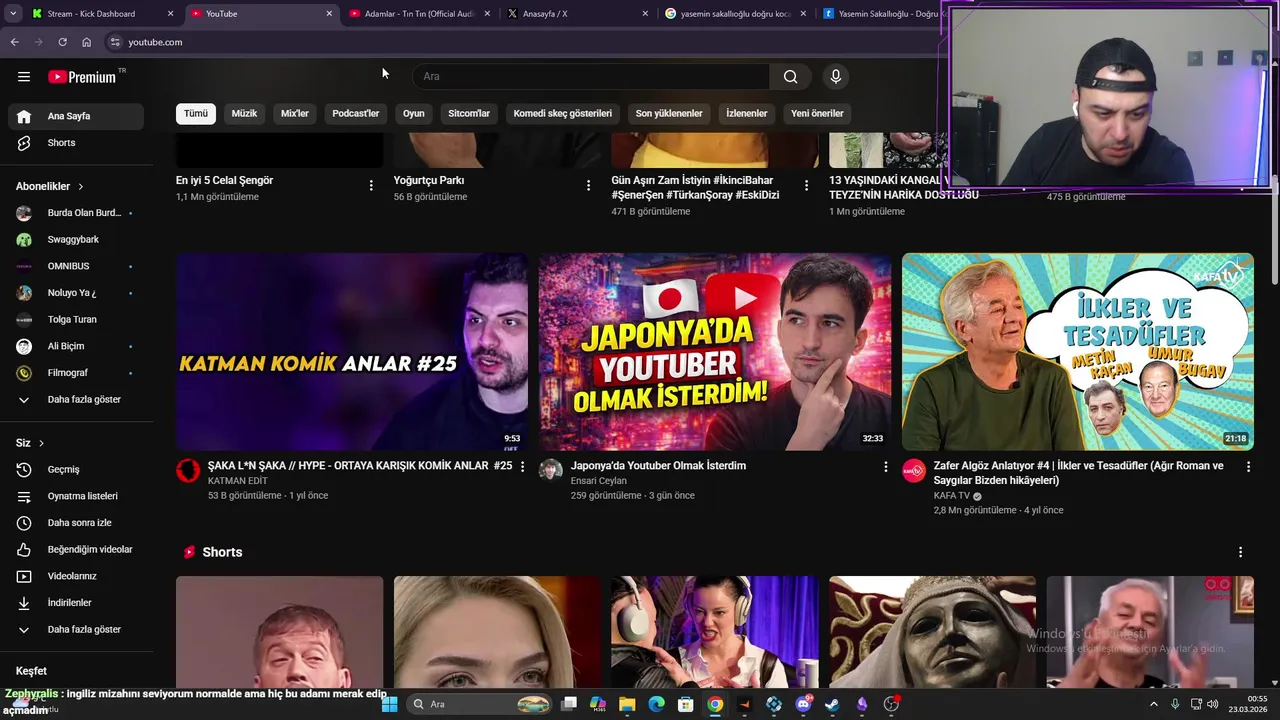Open KAFA TV channel name link

(x=952, y=496)
